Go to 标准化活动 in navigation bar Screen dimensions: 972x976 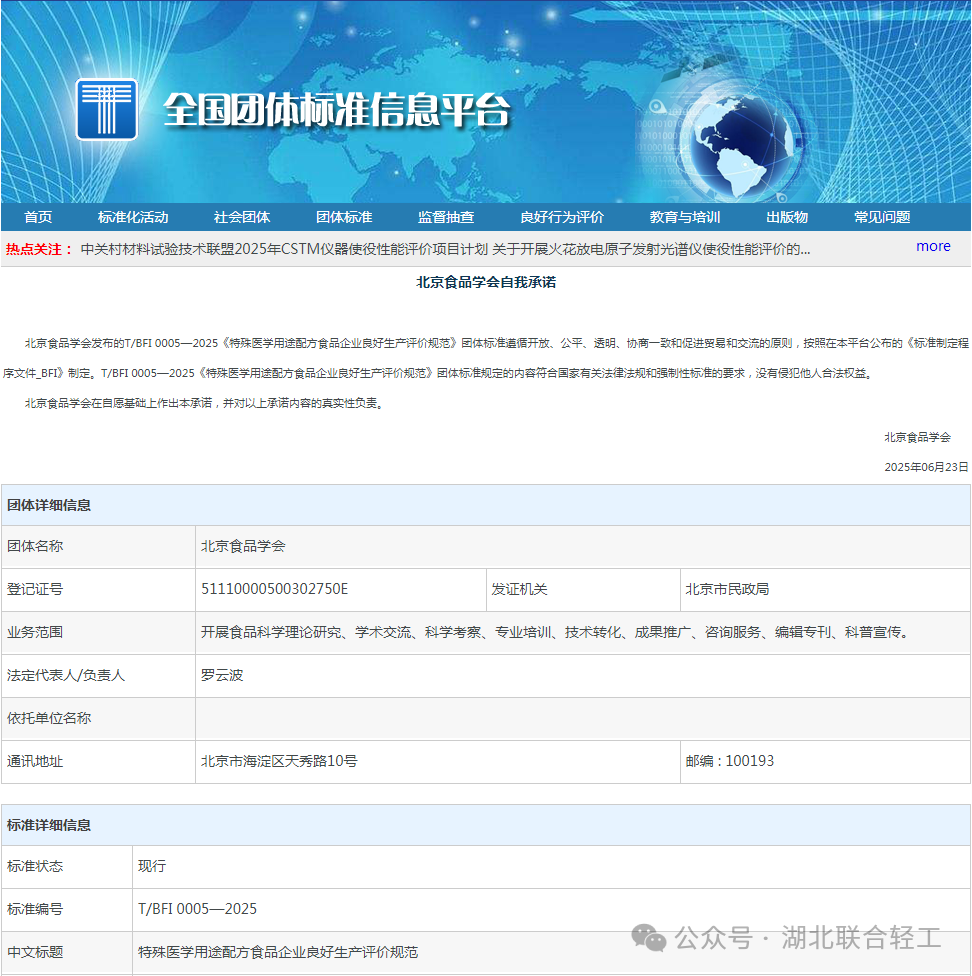[133, 217]
